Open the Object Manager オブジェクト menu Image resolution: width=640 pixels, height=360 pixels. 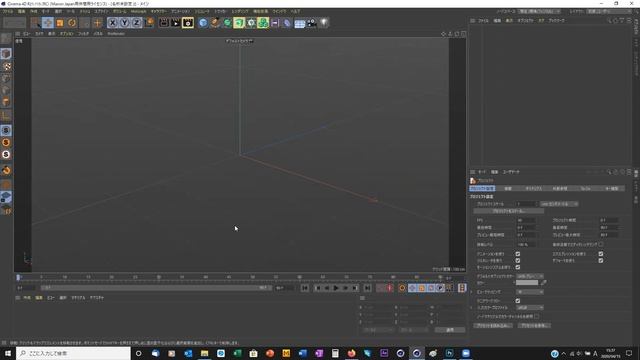point(525,20)
